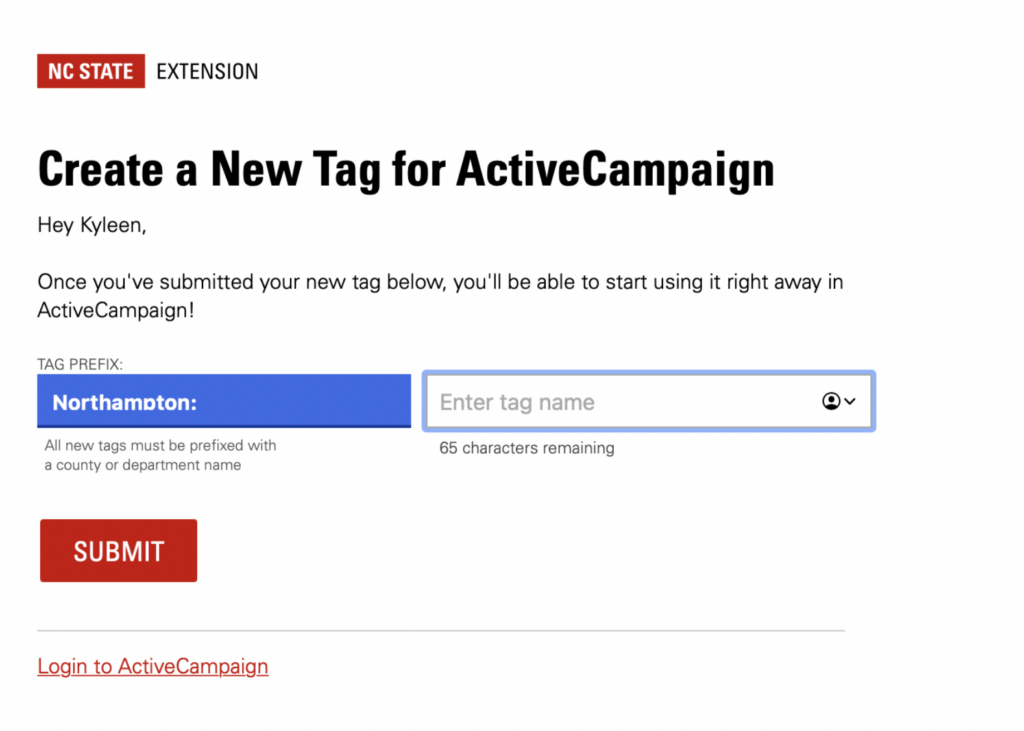This screenshot has width=1024, height=731.
Task: Click the Hey Kyleen greeting text
Action: (92, 225)
